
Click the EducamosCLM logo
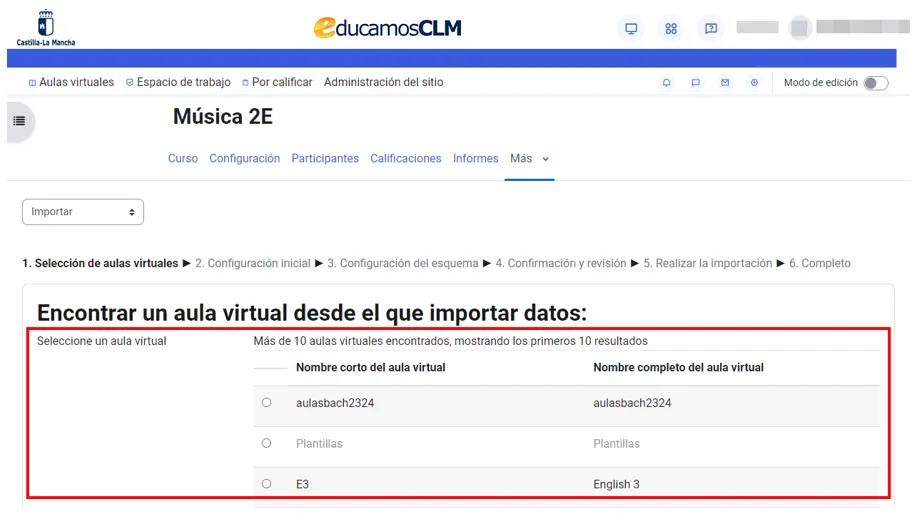(388, 28)
